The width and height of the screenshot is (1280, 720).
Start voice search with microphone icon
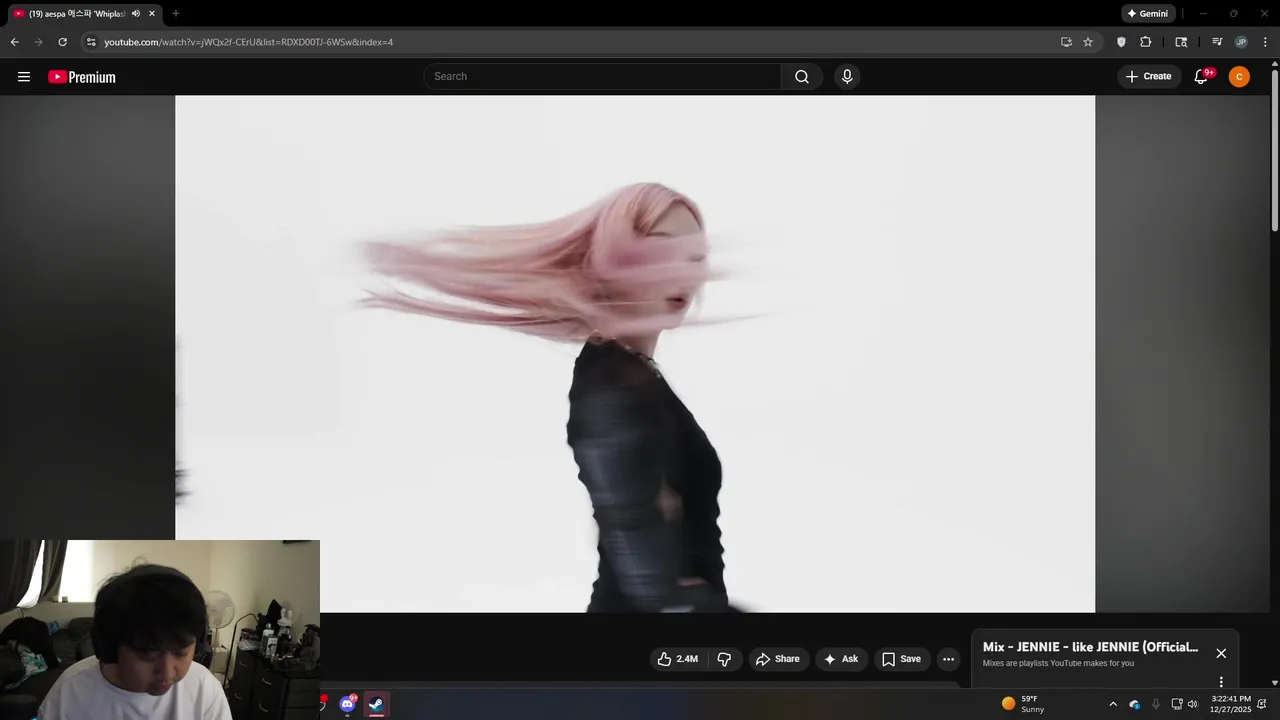tap(847, 77)
